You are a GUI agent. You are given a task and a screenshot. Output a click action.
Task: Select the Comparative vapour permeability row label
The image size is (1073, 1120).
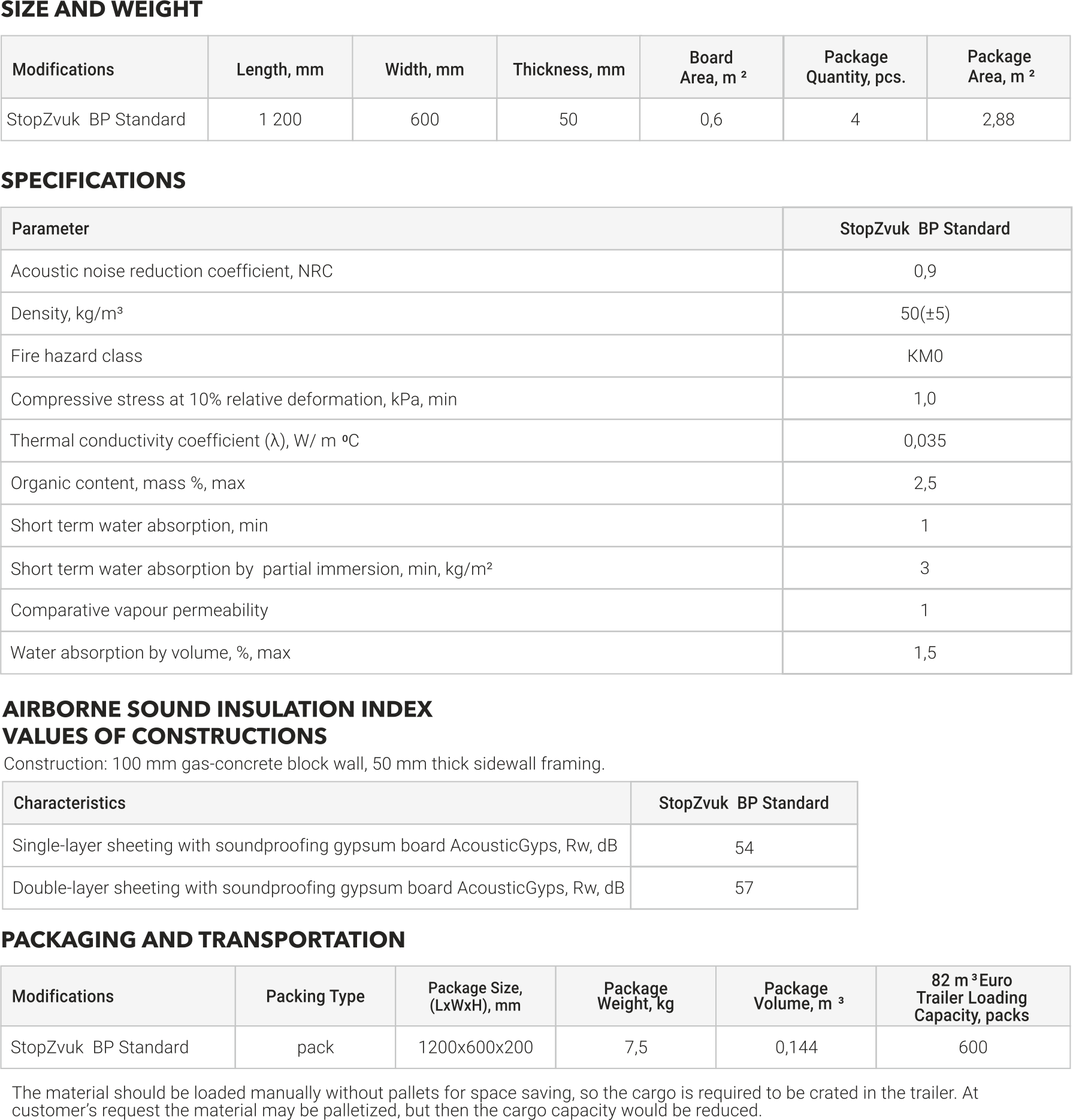tap(140, 610)
